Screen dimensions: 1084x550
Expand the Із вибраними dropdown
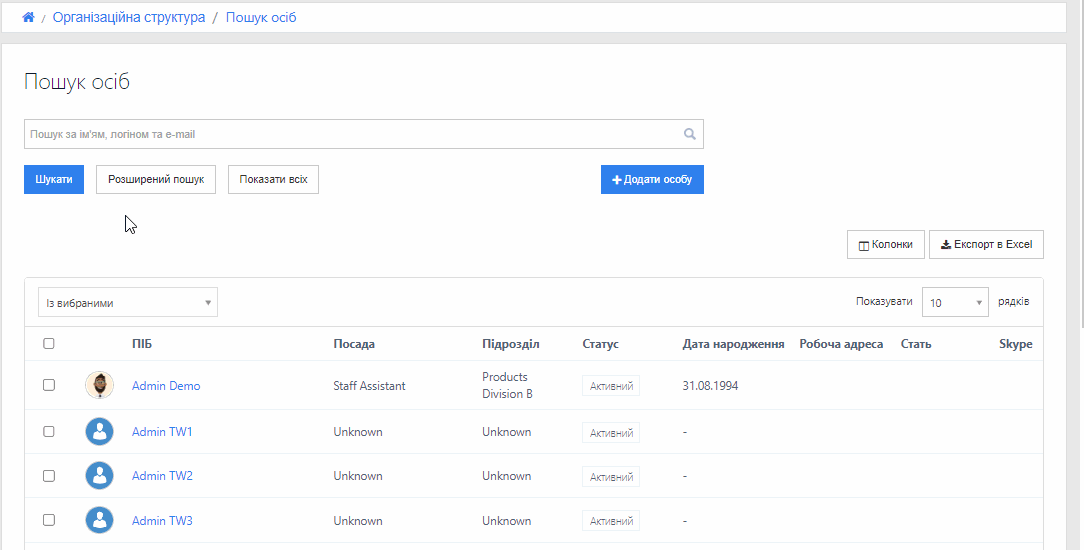click(x=128, y=303)
